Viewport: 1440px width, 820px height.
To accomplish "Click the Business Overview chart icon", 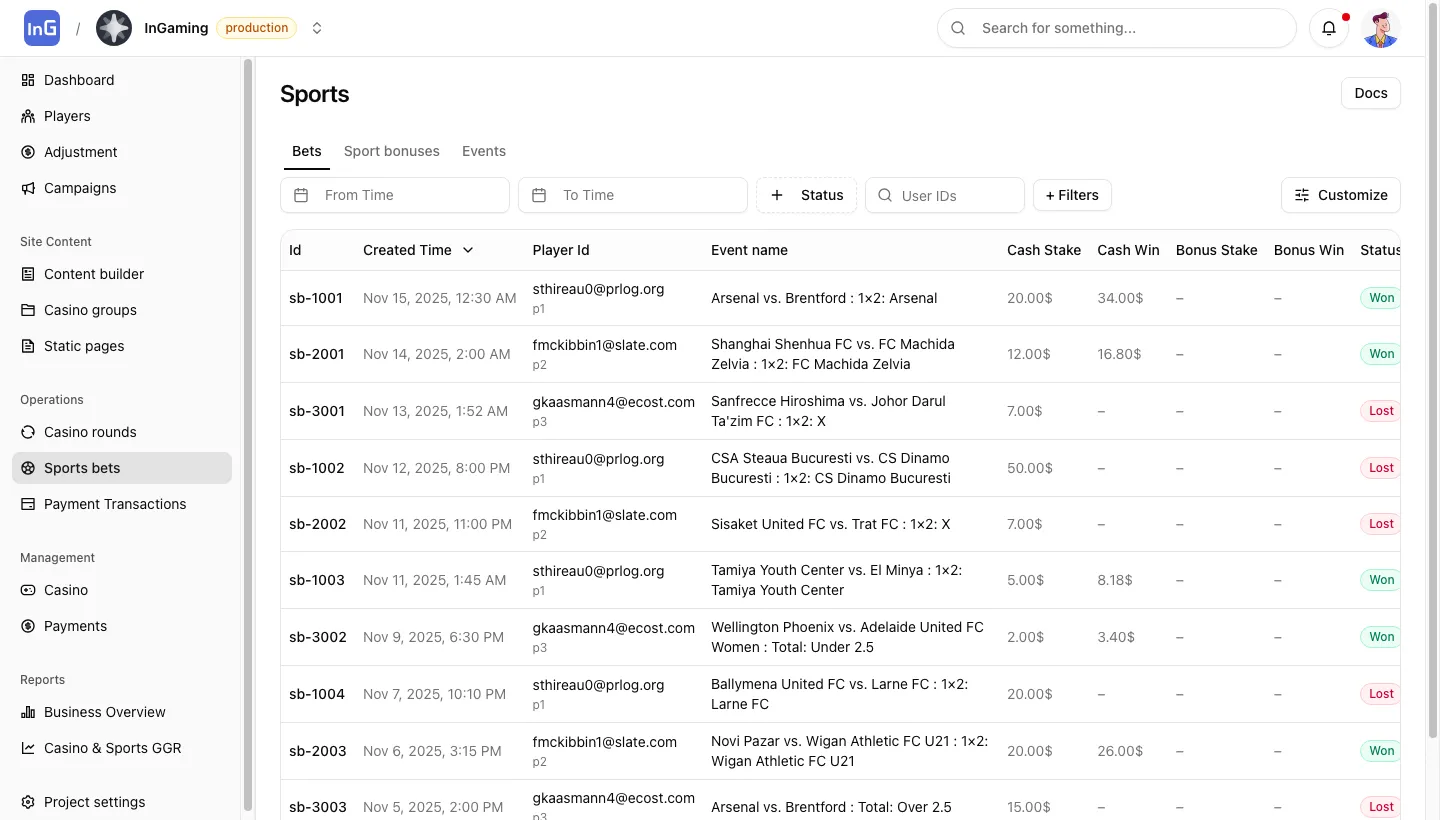I will tap(28, 712).
